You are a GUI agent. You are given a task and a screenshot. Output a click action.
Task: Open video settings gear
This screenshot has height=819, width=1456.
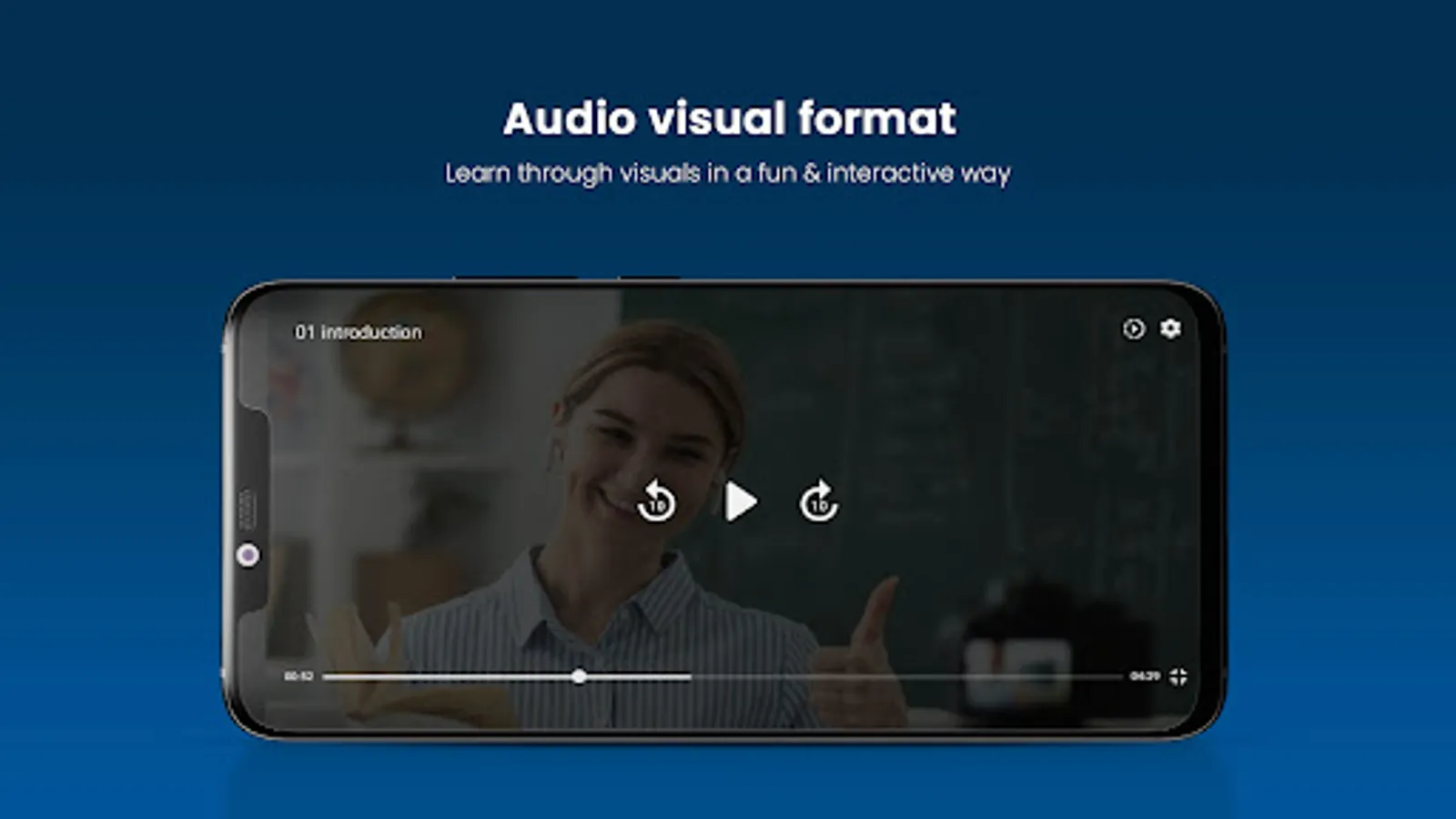(1170, 328)
